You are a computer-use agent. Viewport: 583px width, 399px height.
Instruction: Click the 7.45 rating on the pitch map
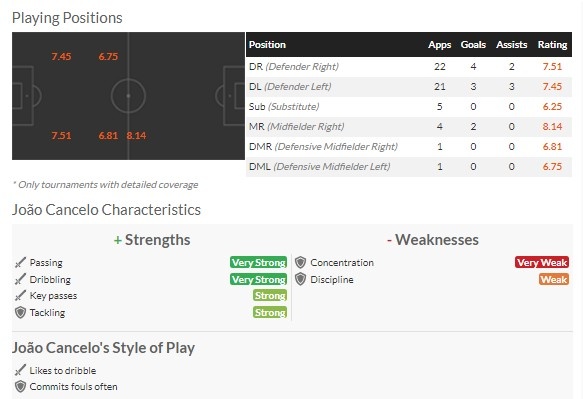tap(61, 57)
